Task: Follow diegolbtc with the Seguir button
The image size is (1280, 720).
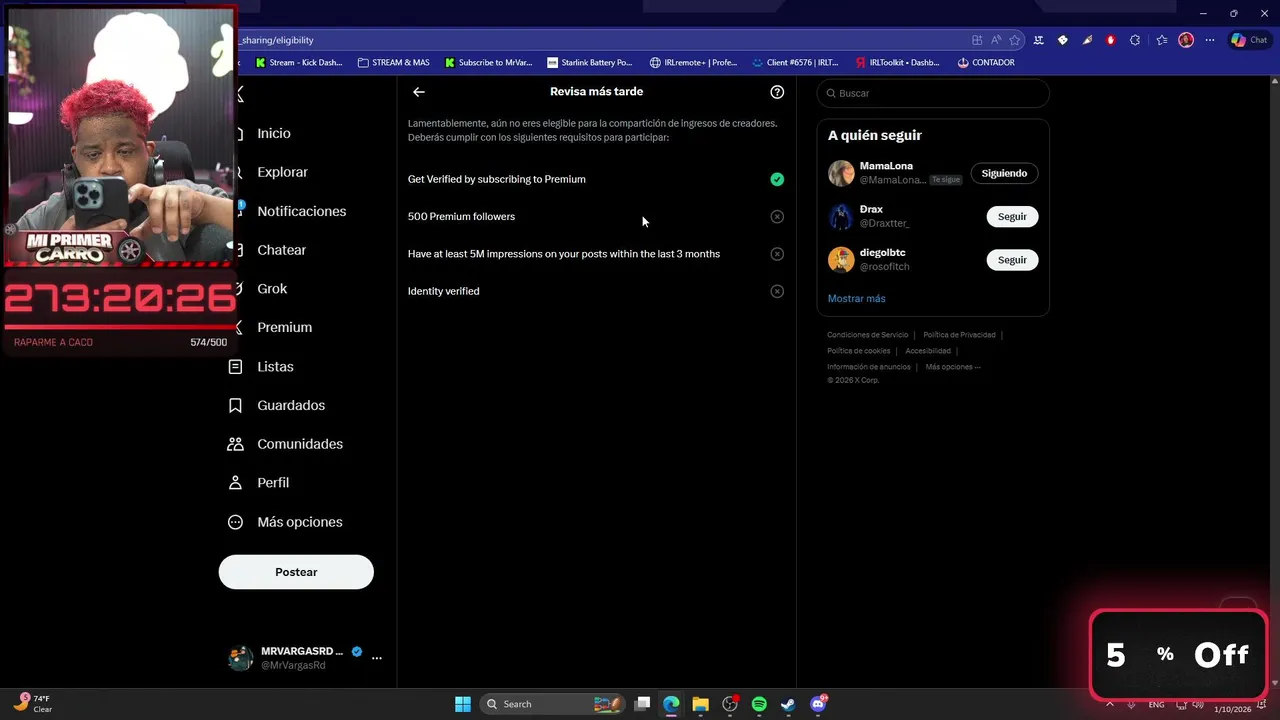Action: coord(1012,260)
